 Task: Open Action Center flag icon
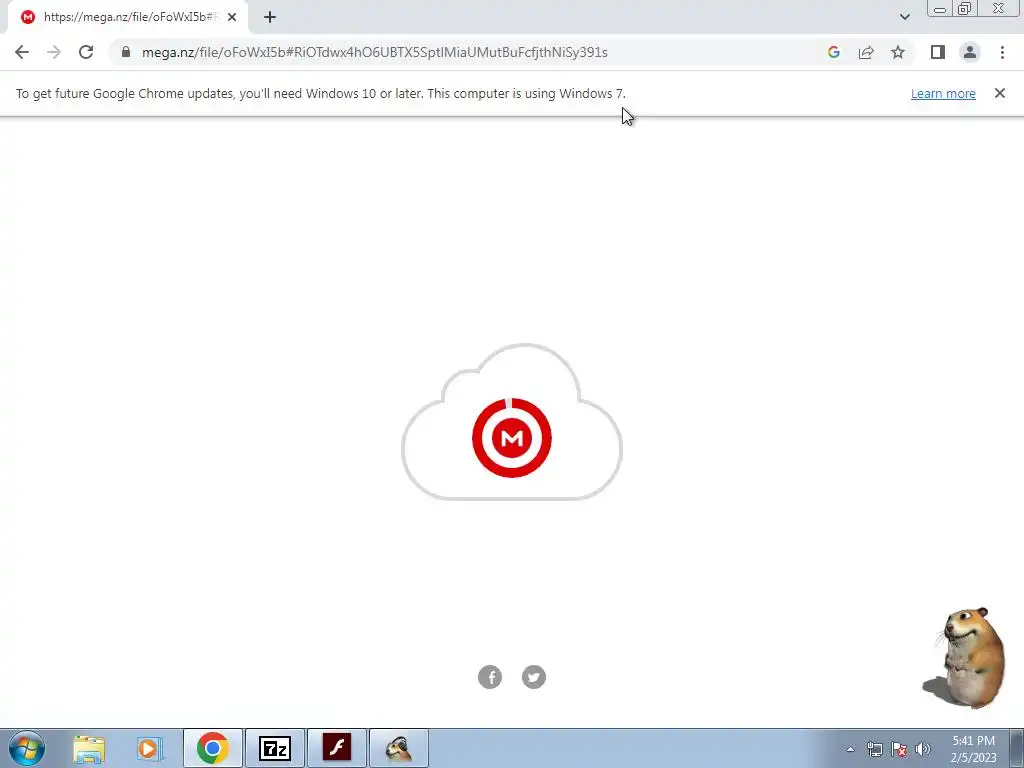pos(899,749)
